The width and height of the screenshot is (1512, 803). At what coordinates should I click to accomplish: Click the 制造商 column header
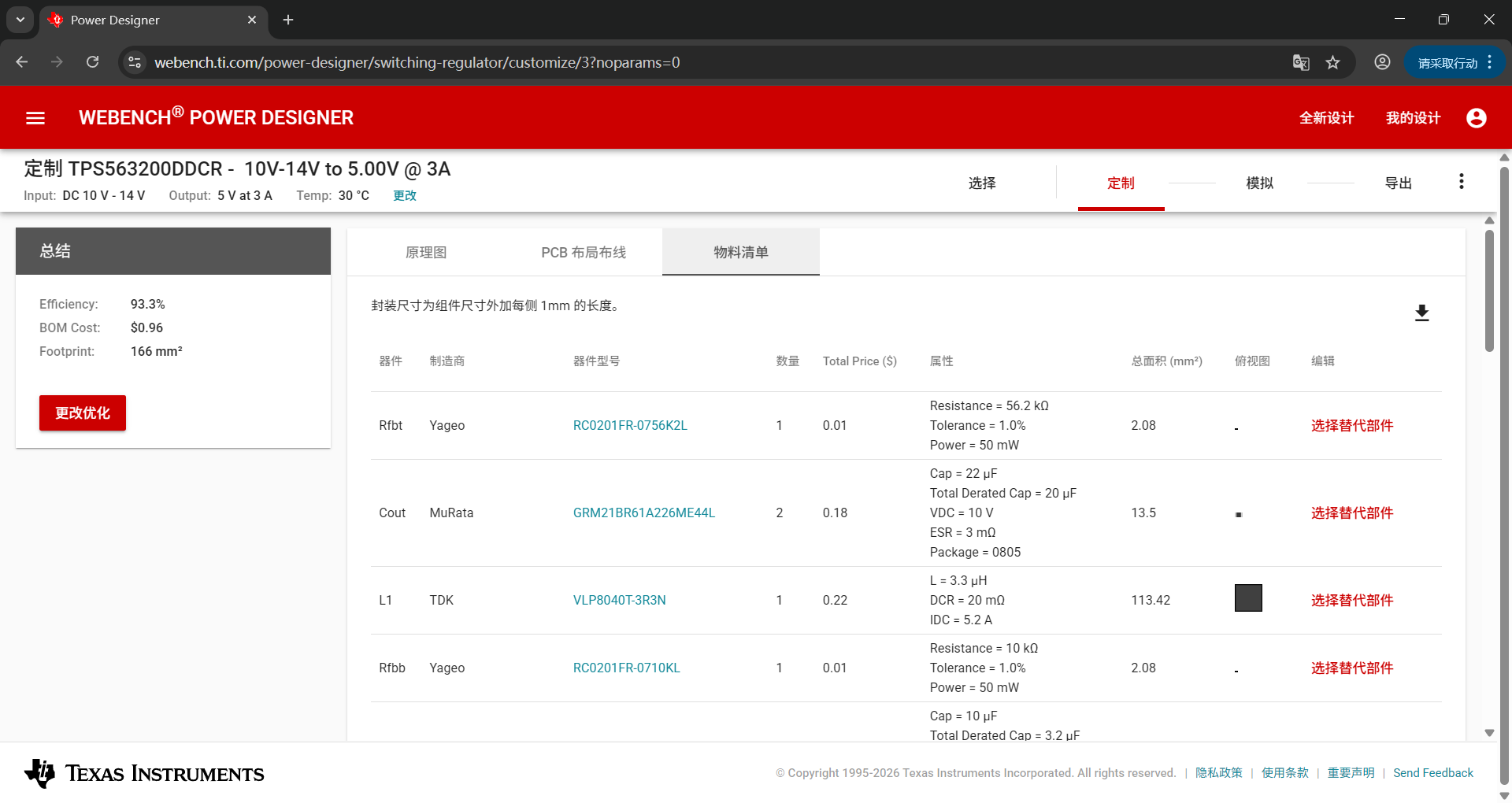(447, 361)
